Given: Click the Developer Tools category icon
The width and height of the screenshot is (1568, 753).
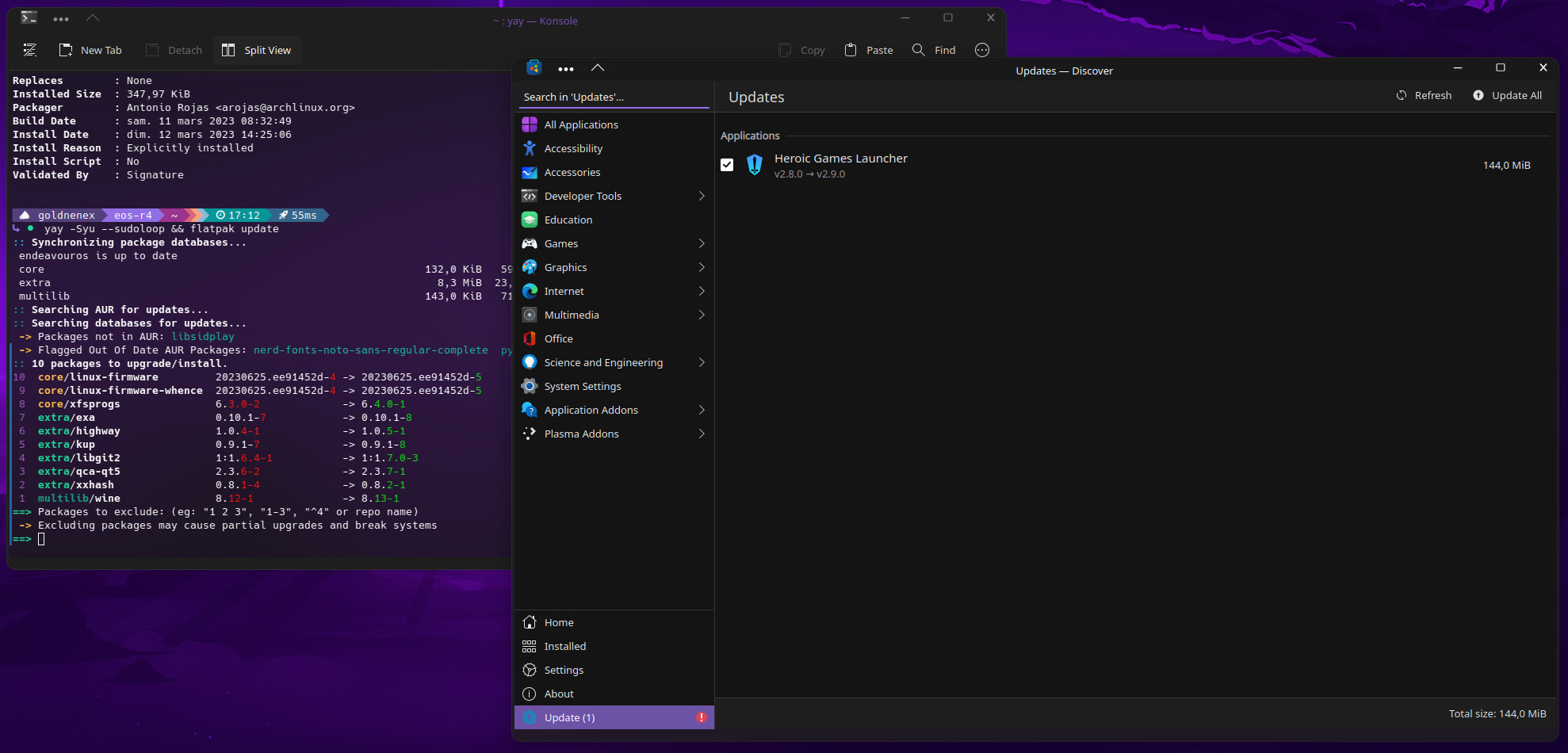Looking at the screenshot, I should [x=530, y=196].
